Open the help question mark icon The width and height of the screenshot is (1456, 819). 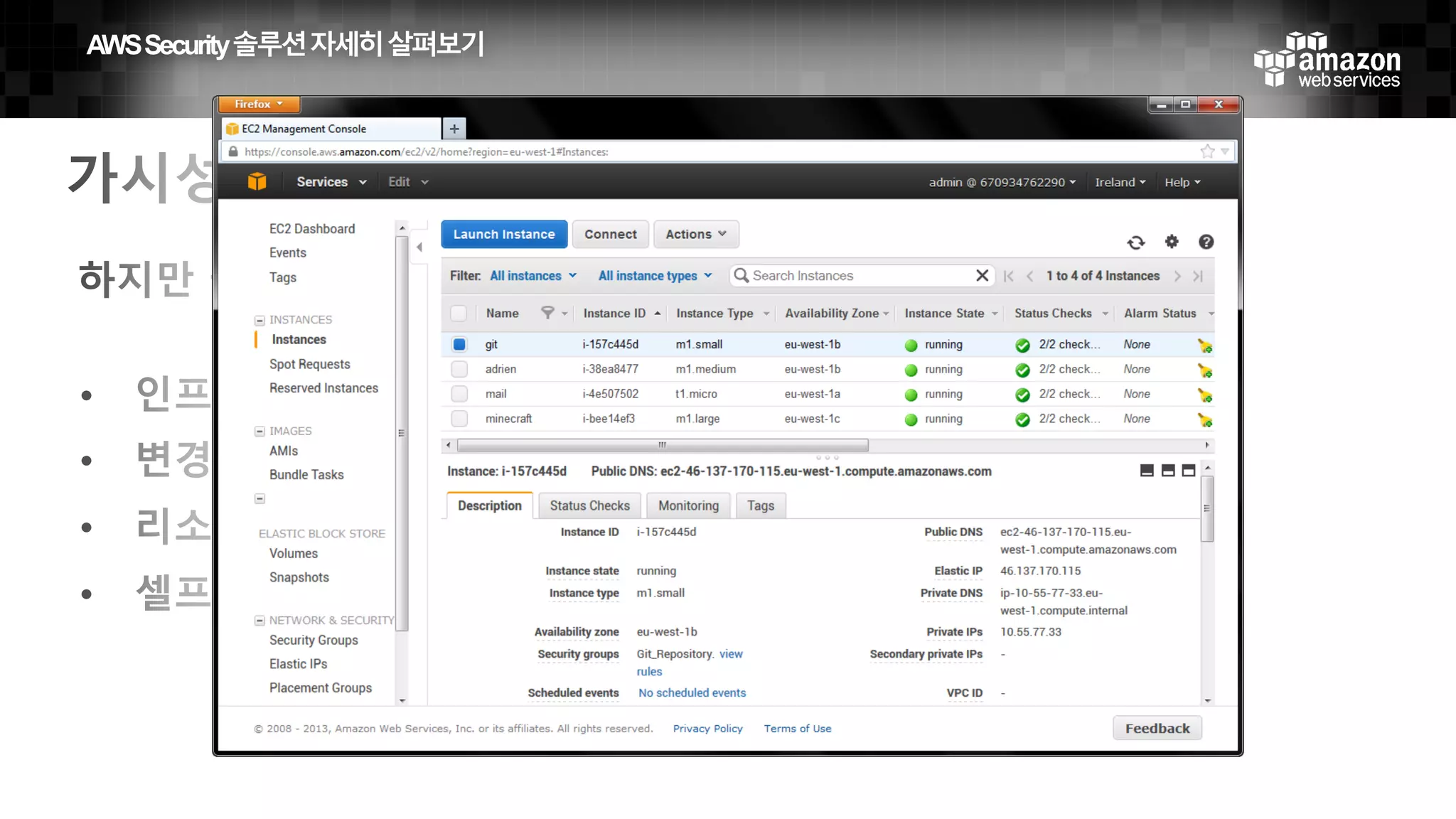[1206, 242]
